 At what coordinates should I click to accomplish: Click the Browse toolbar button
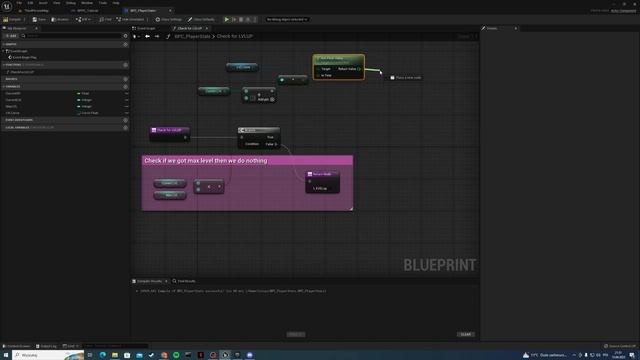pos(60,19)
